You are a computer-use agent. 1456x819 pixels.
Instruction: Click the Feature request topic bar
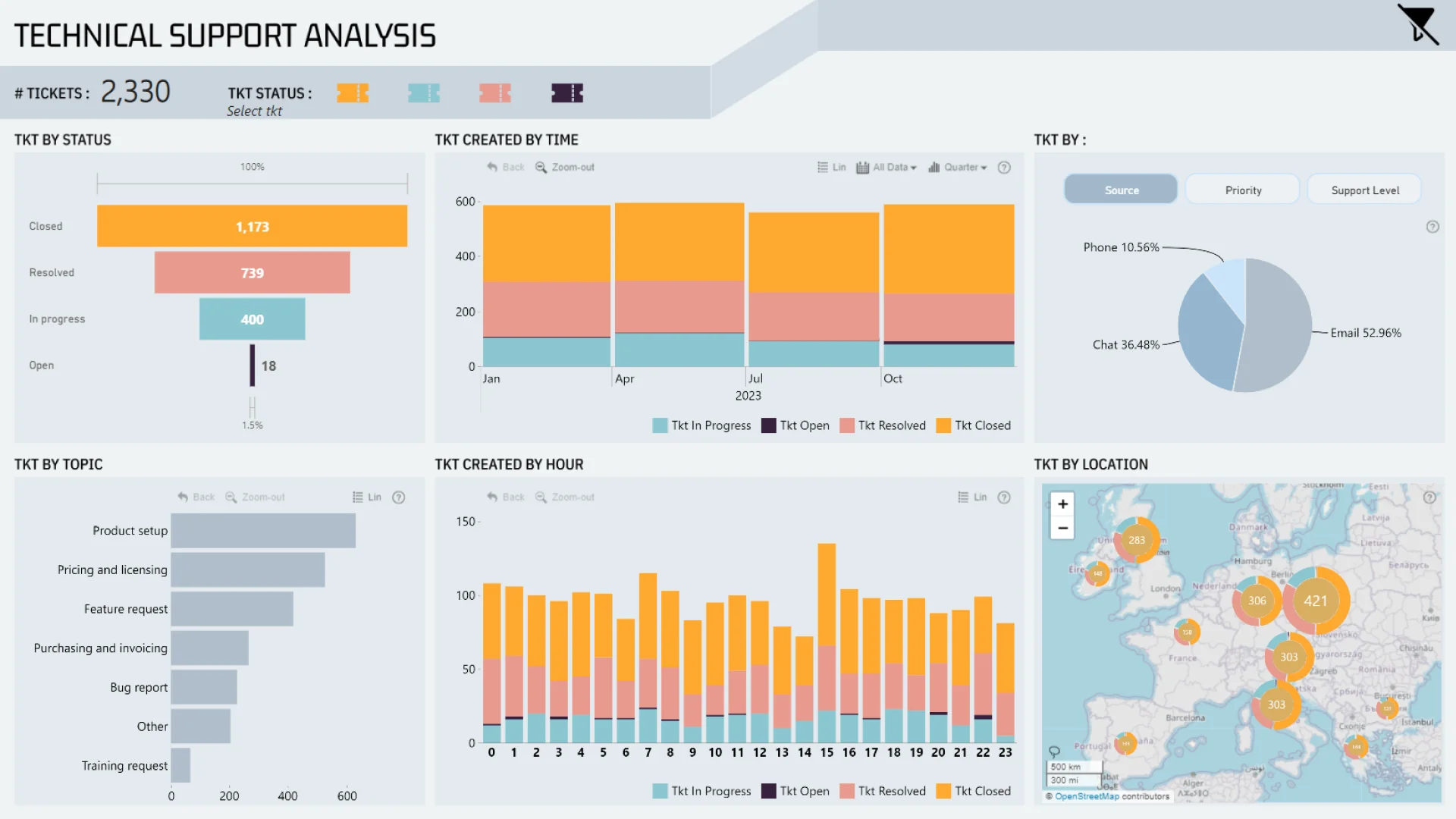(x=232, y=609)
